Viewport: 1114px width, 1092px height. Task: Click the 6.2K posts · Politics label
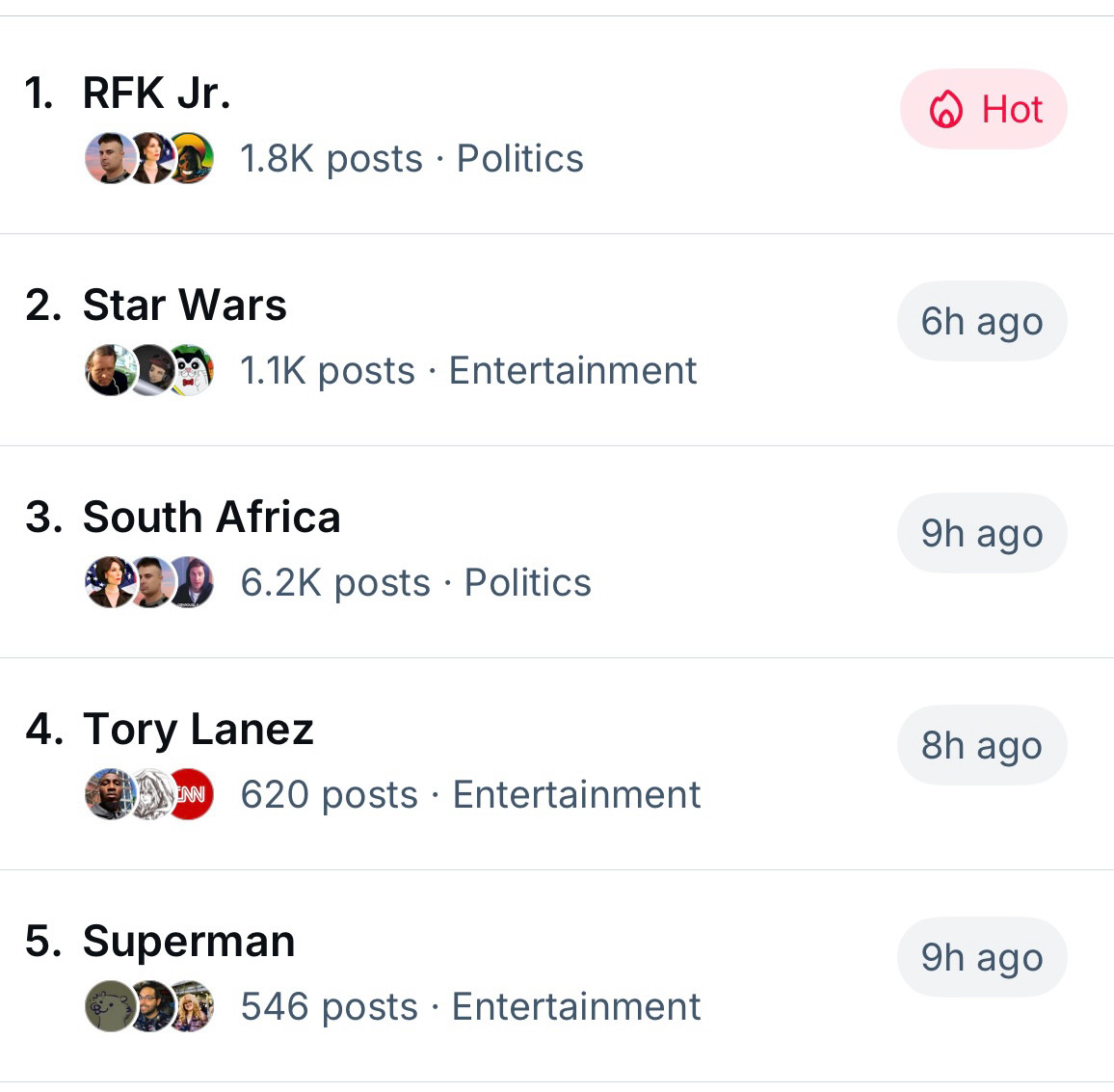(x=415, y=582)
